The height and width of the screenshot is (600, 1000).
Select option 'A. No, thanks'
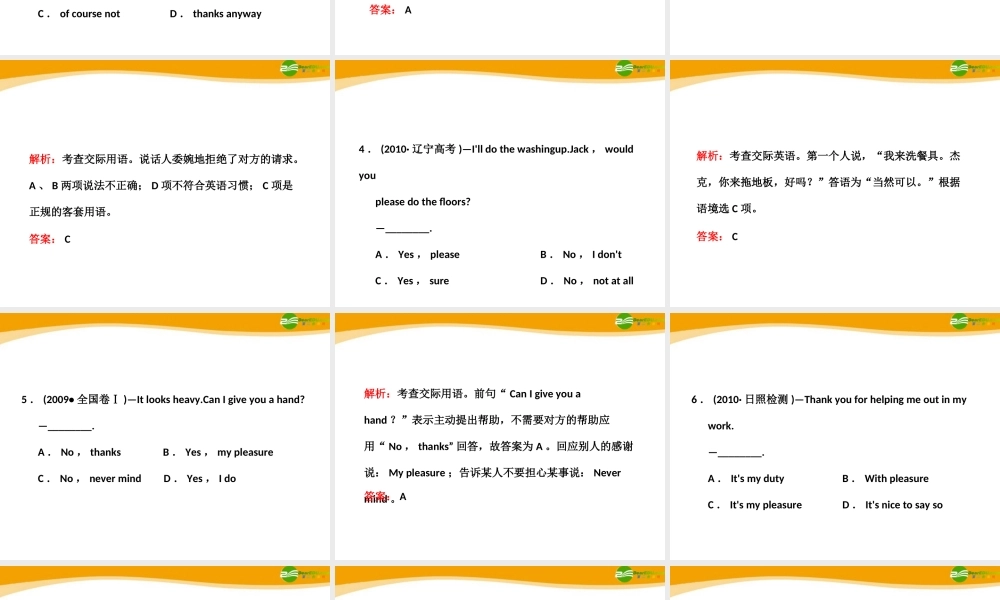(x=79, y=452)
